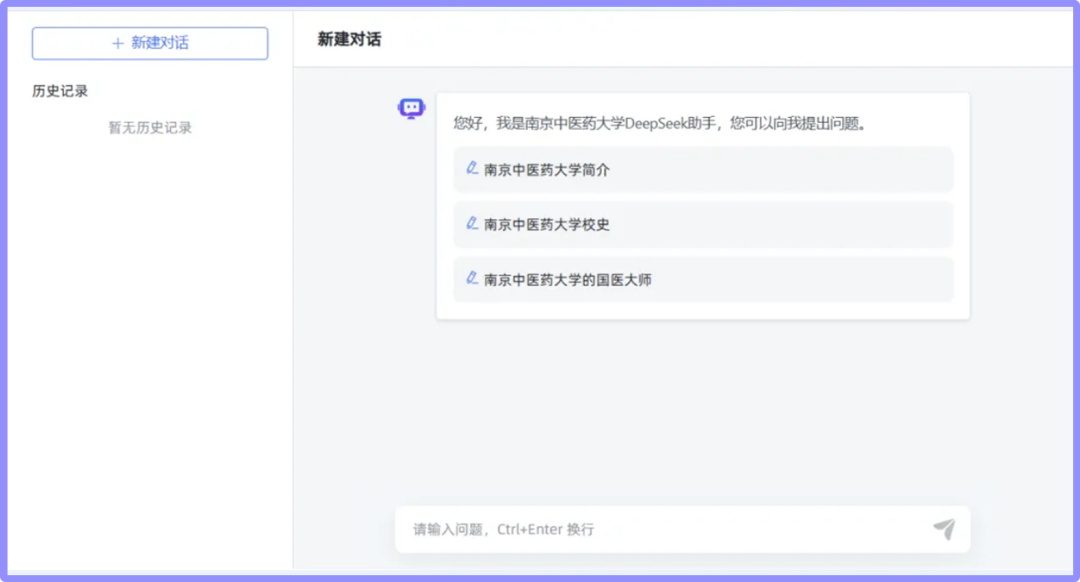This screenshot has width=1080, height=582.
Task: Click the paper plane send icon
Action: click(x=943, y=529)
